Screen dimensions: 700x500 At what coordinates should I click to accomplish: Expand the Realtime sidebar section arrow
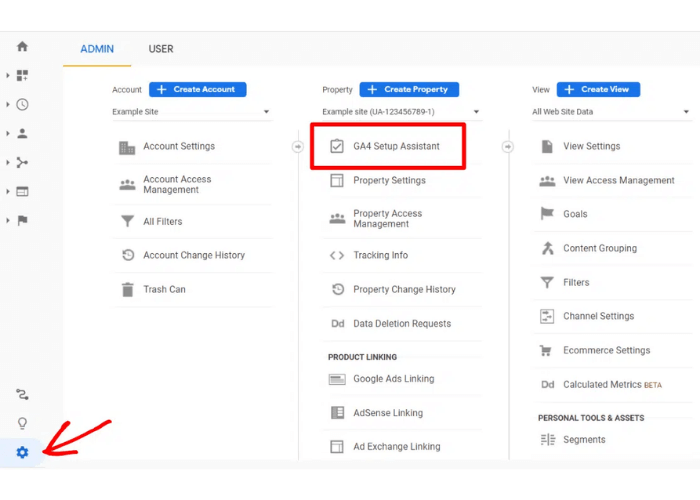pyautogui.click(x=8, y=104)
